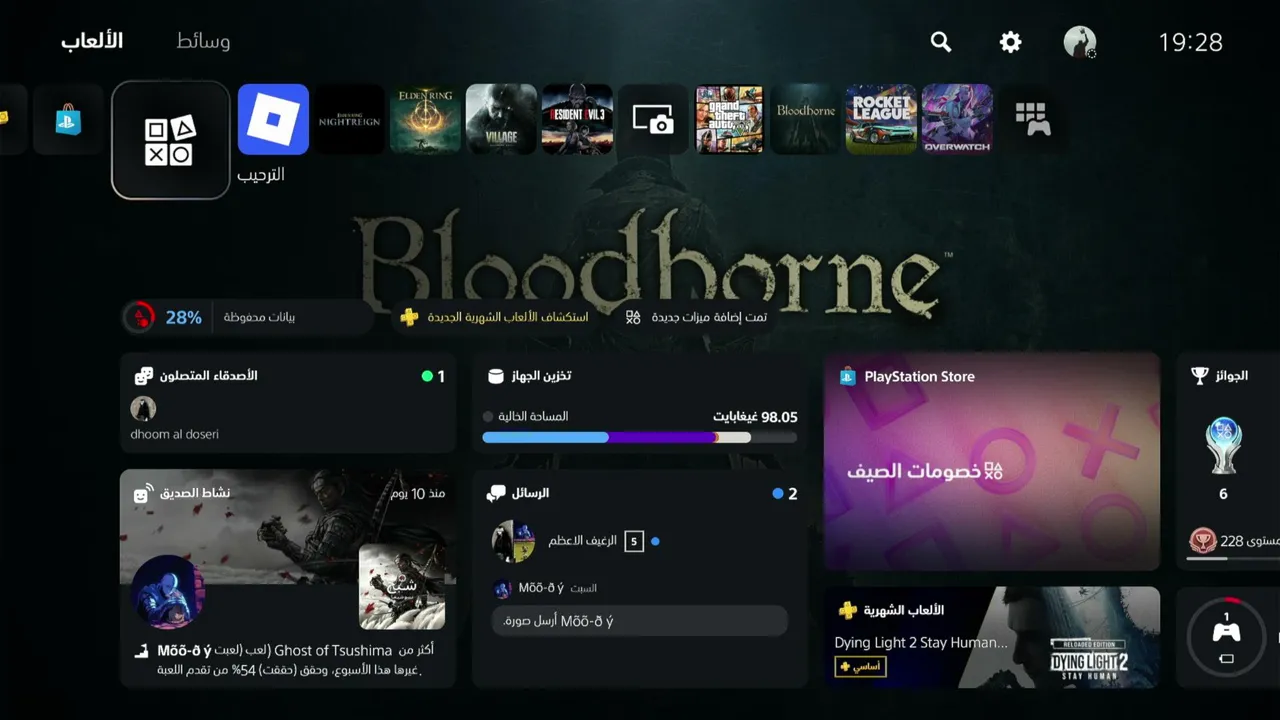The image size is (1280, 720).
Task: Open the controller accessories status icon
Action: pos(1227,637)
